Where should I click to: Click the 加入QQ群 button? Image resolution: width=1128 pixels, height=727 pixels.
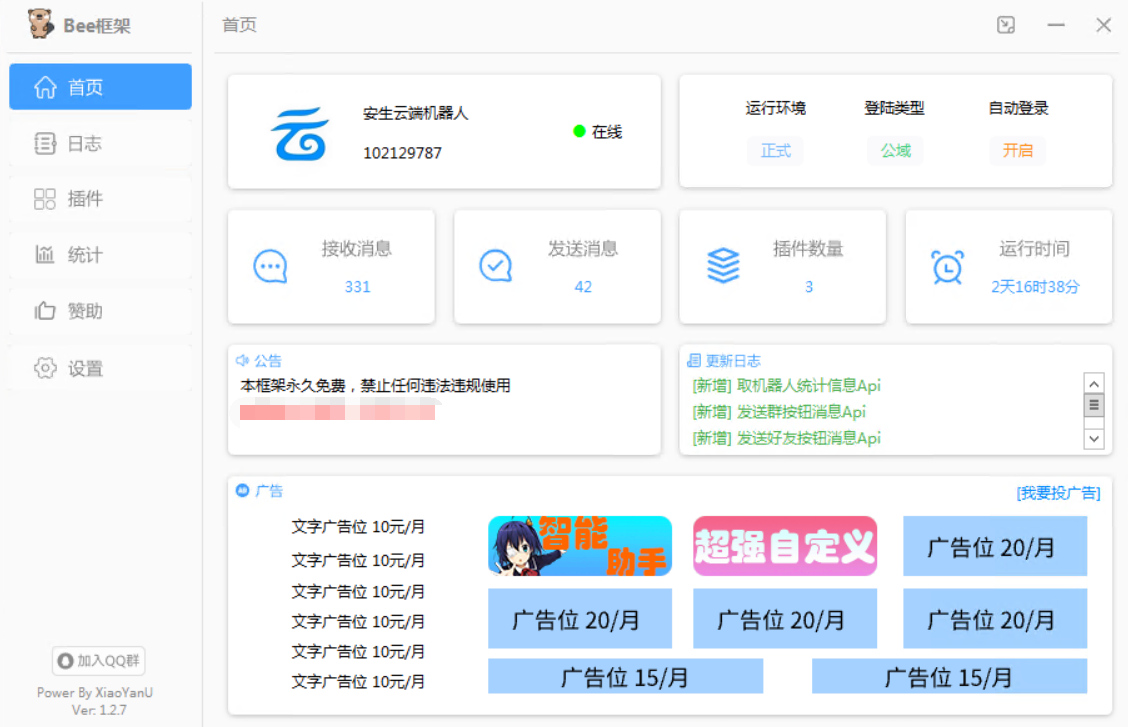pyautogui.click(x=100, y=661)
